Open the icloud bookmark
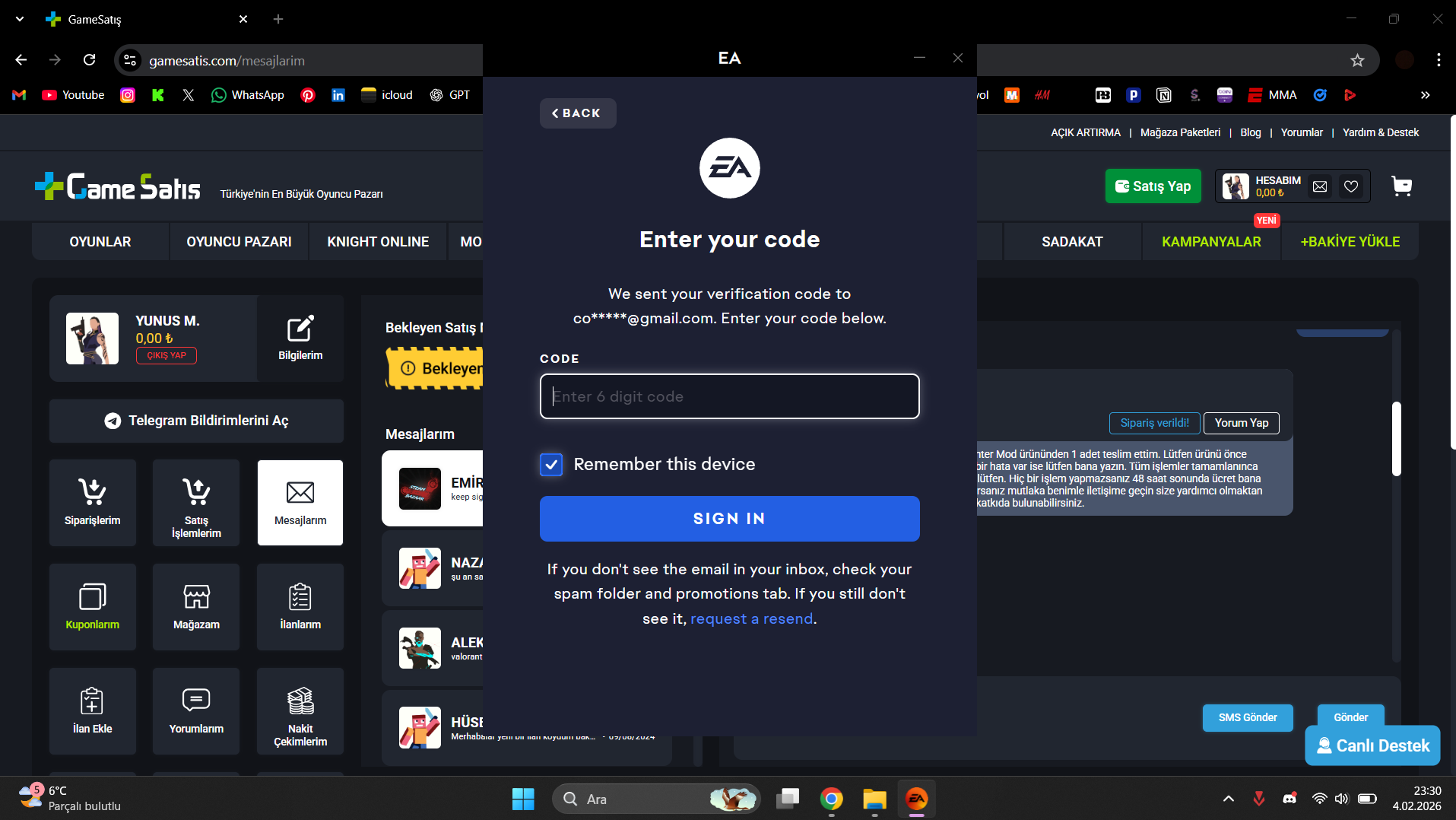Image resolution: width=1456 pixels, height=820 pixels. [x=387, y=95]
